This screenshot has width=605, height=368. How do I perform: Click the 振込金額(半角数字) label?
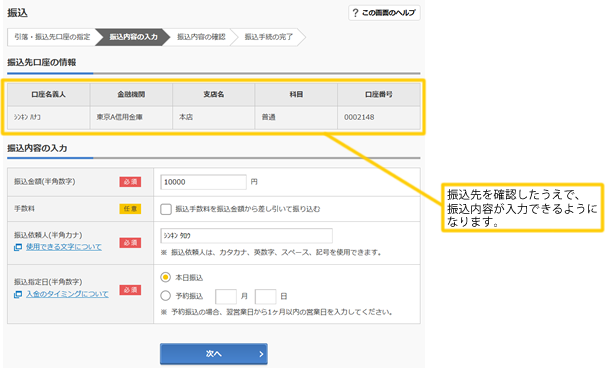[45, 181]
